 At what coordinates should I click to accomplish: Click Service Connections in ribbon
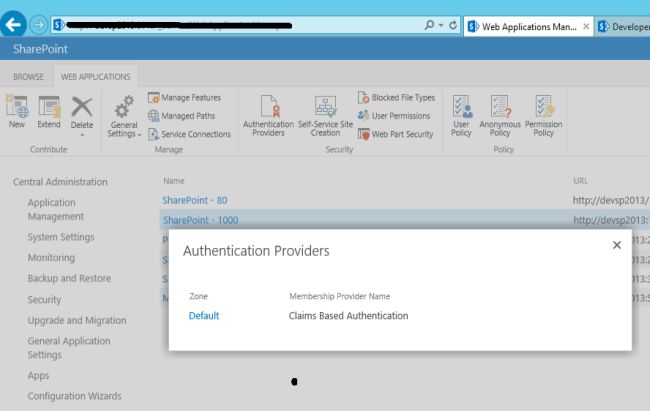(189, 134)
